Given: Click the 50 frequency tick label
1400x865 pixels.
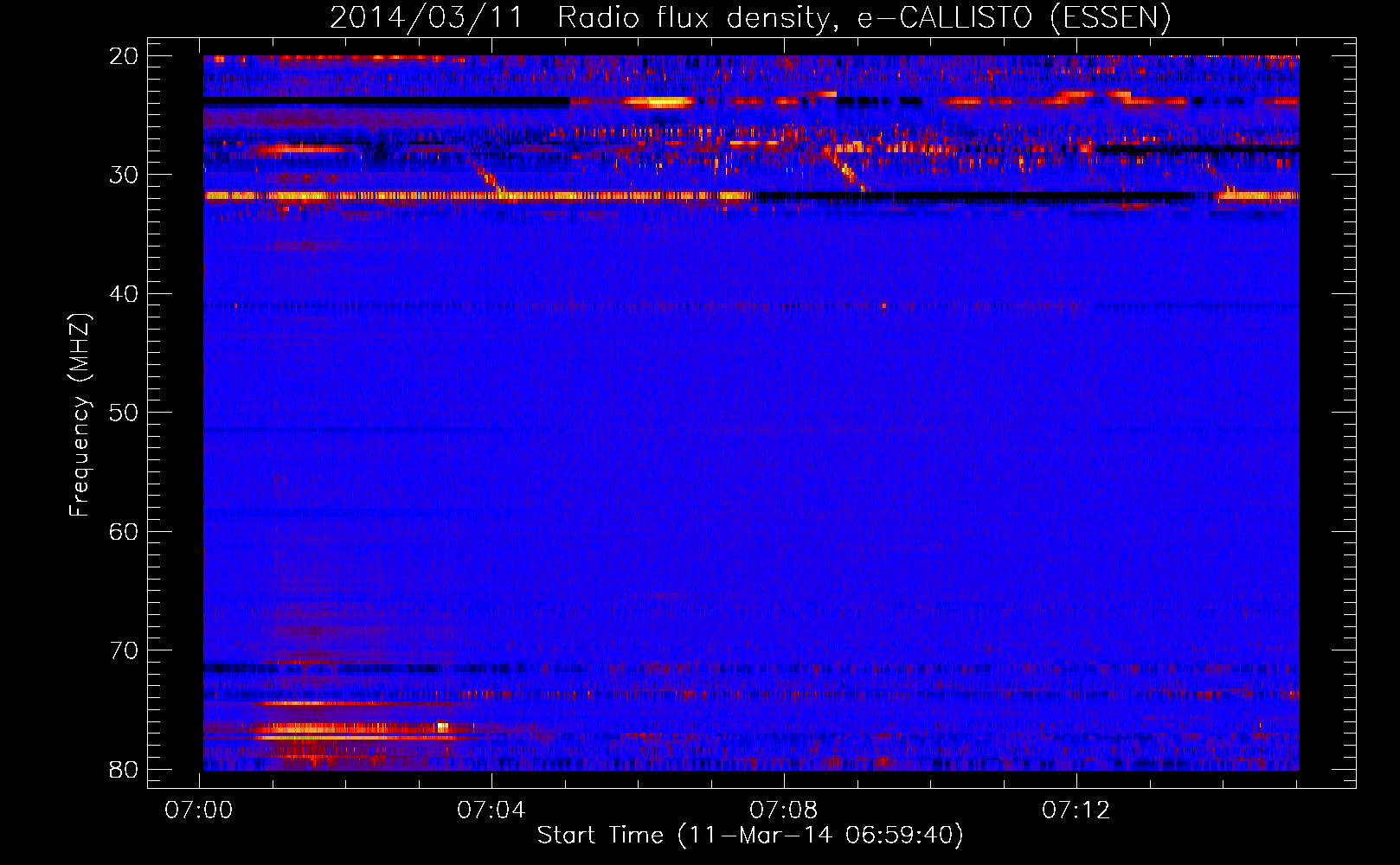Looking at the screenshot, I should [124, 413].
